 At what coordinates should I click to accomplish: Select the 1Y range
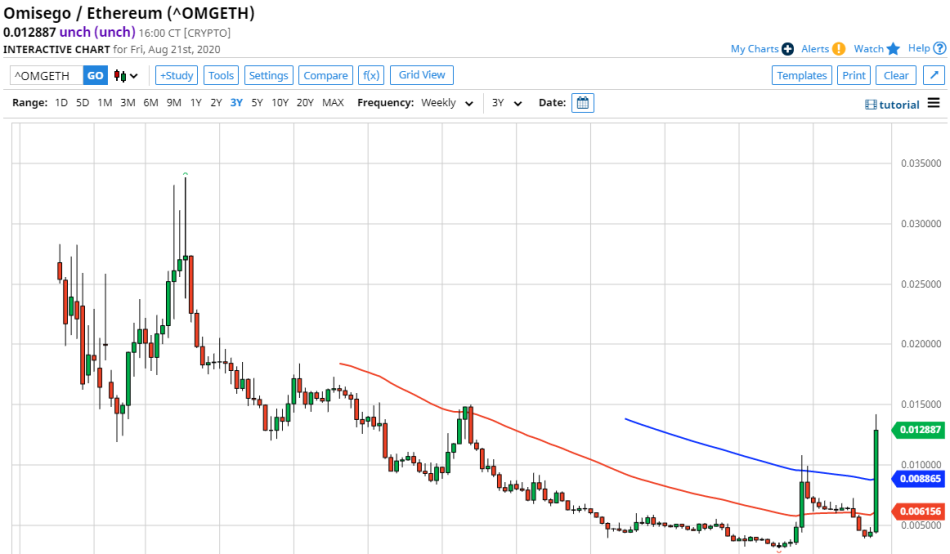click(x=196, y=103)
